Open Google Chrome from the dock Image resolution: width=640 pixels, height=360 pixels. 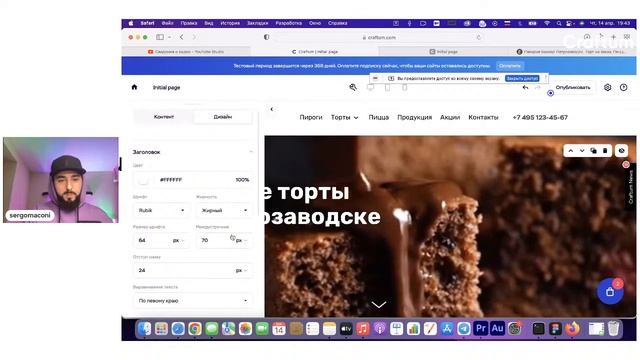click(x=195, y=329)
